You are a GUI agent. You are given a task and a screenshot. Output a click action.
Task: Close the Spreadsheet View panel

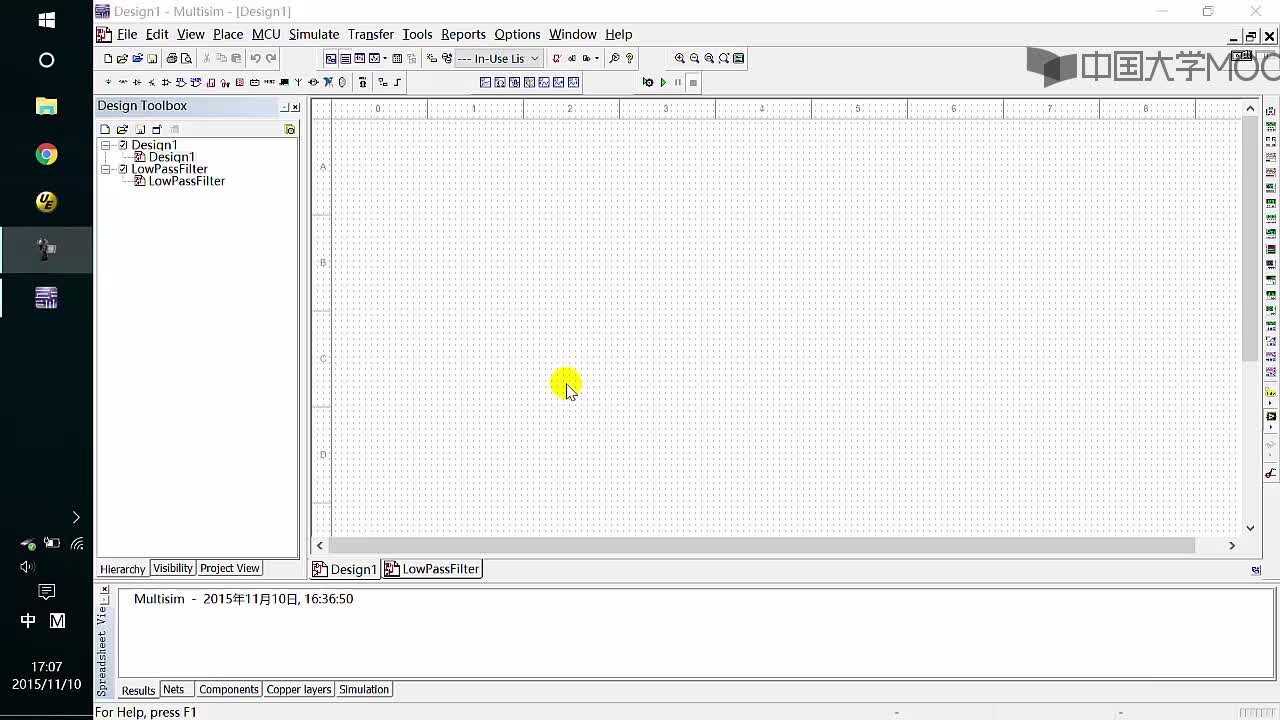[104, 590]
